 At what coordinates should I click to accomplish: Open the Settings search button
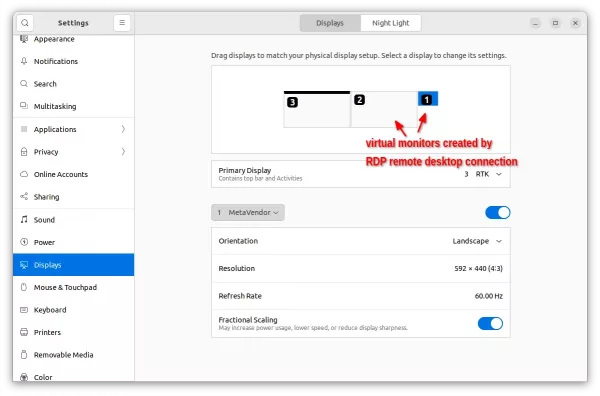[25, 23]
